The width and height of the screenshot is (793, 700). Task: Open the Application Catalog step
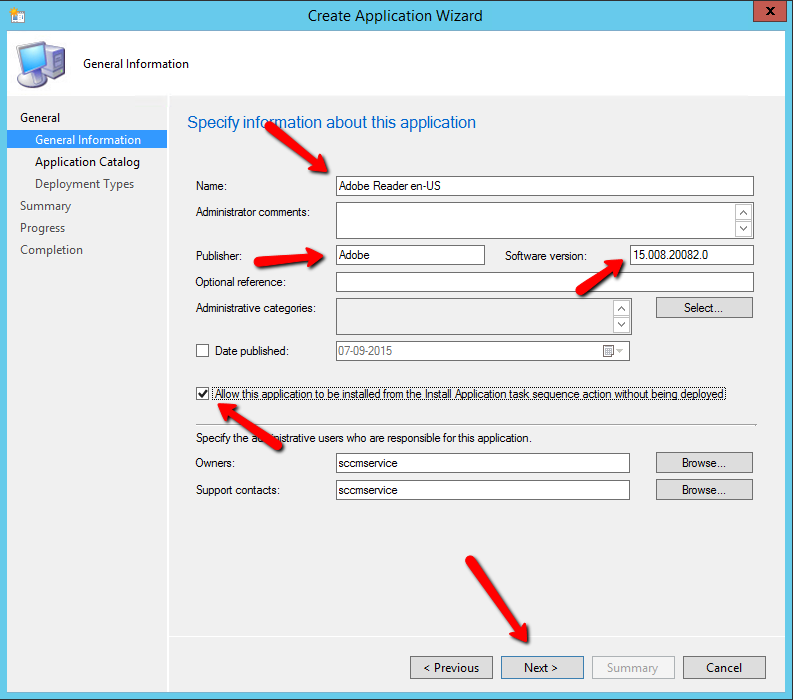pyautogui.click(x=87, y=162)
